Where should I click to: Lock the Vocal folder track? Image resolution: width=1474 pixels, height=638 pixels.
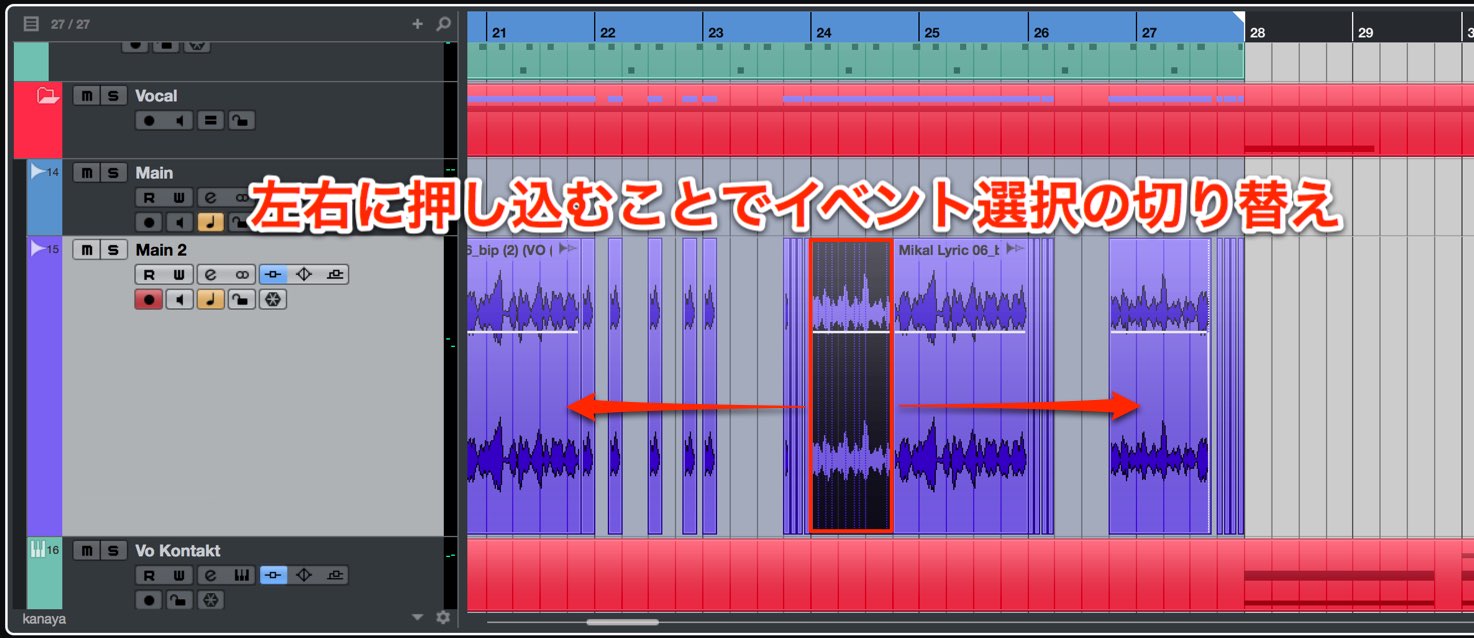(241, 121)
